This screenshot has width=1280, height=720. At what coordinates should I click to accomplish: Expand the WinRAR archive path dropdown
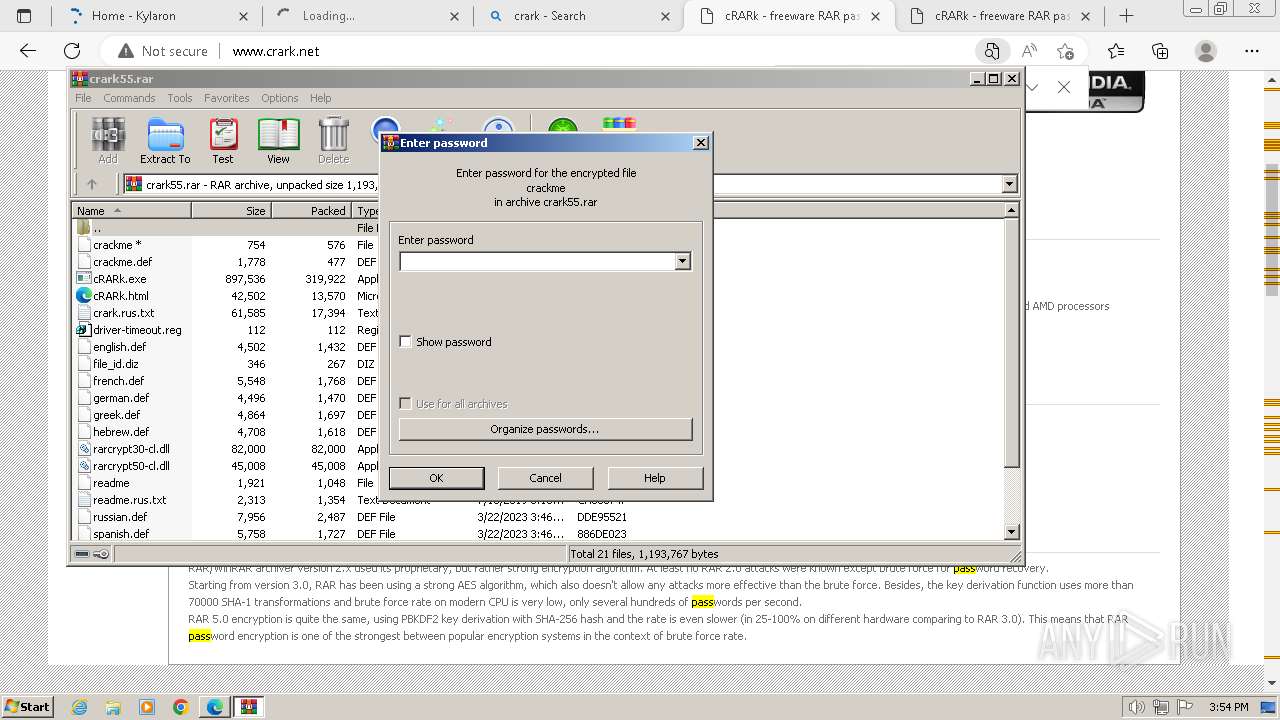(1009, 184)
